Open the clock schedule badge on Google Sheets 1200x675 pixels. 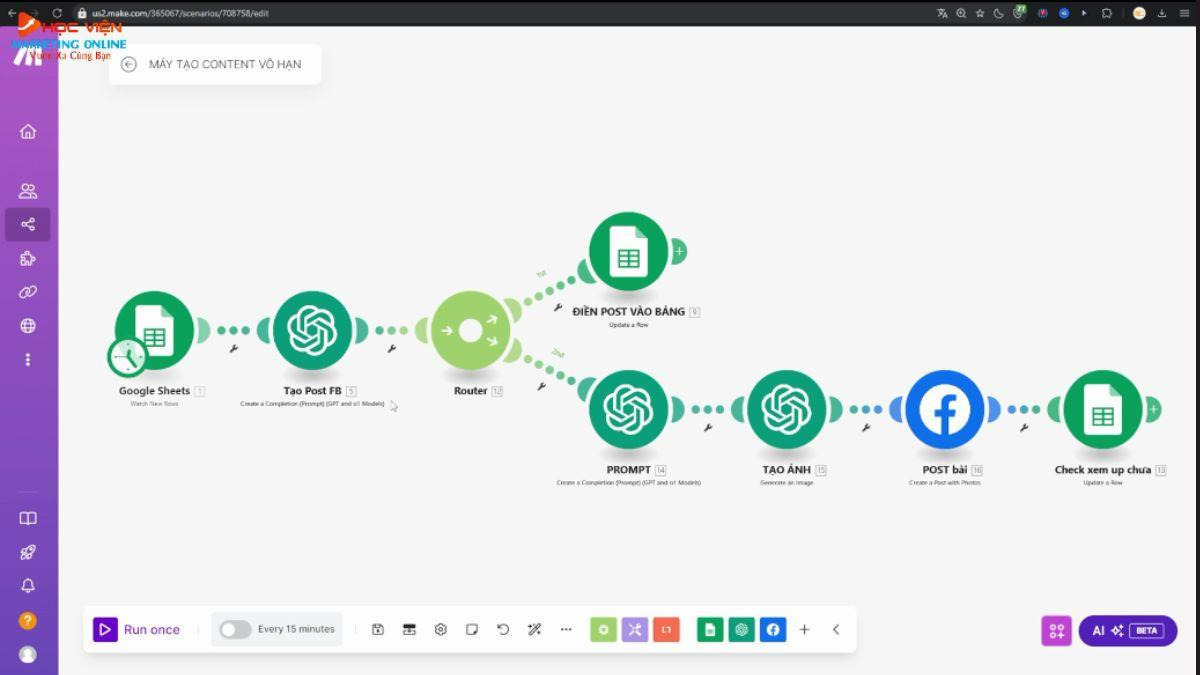[x=127, y=357]
